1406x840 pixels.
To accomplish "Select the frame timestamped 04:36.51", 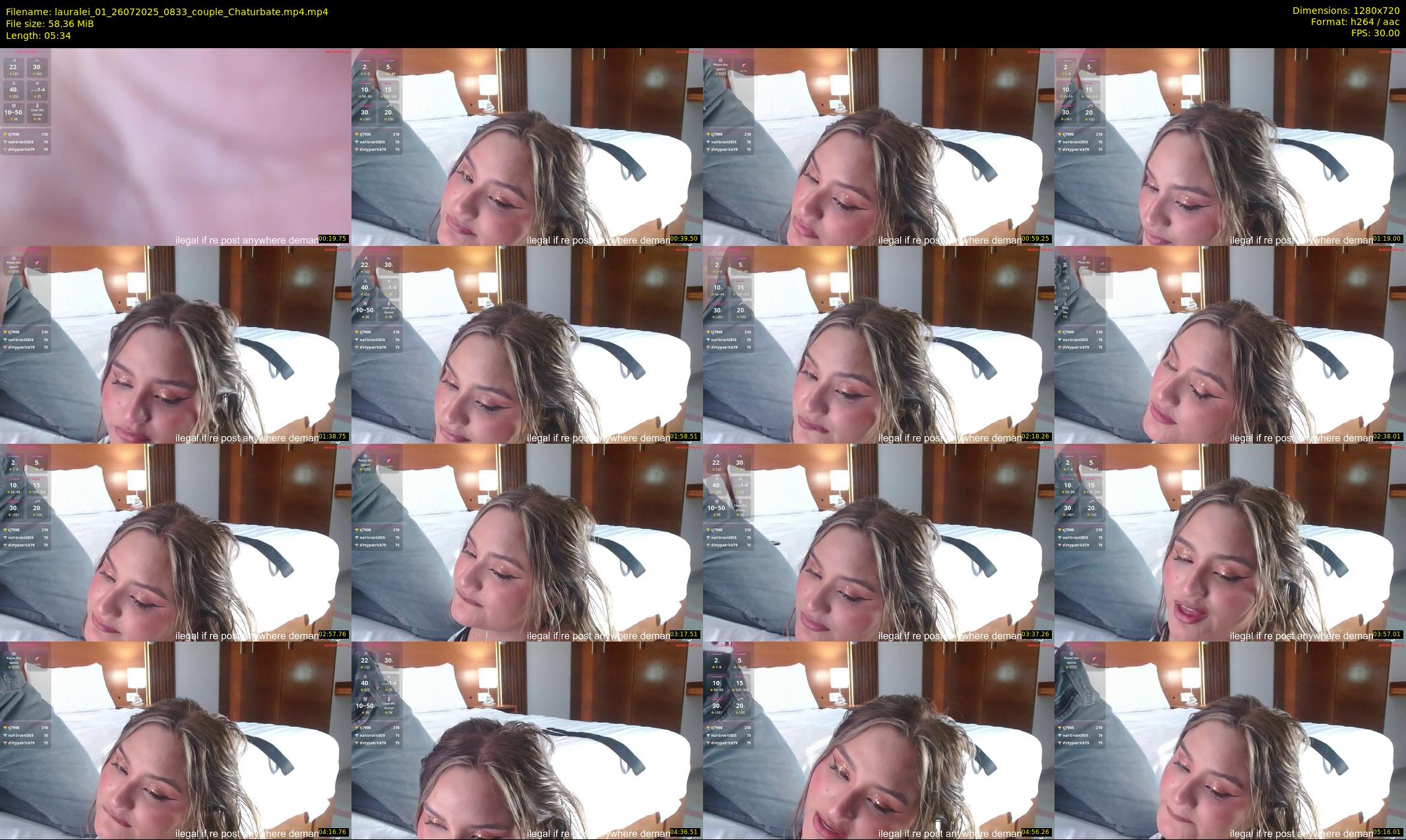I will 526,740.
